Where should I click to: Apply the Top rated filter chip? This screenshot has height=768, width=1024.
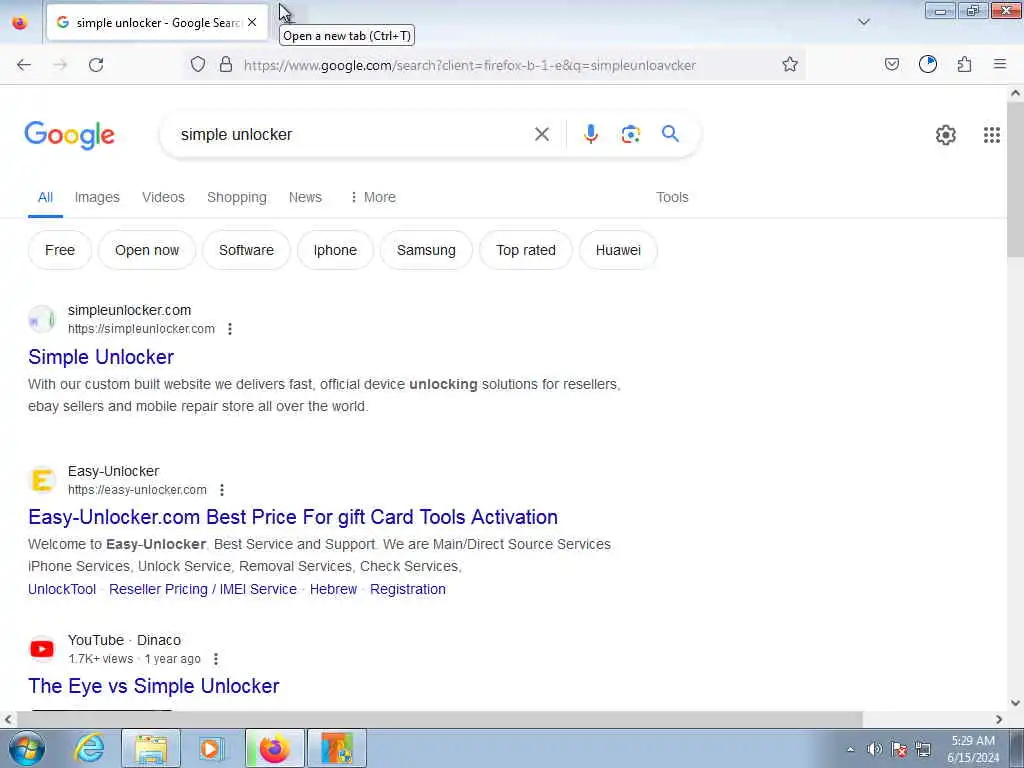click(x=526, y=250)
